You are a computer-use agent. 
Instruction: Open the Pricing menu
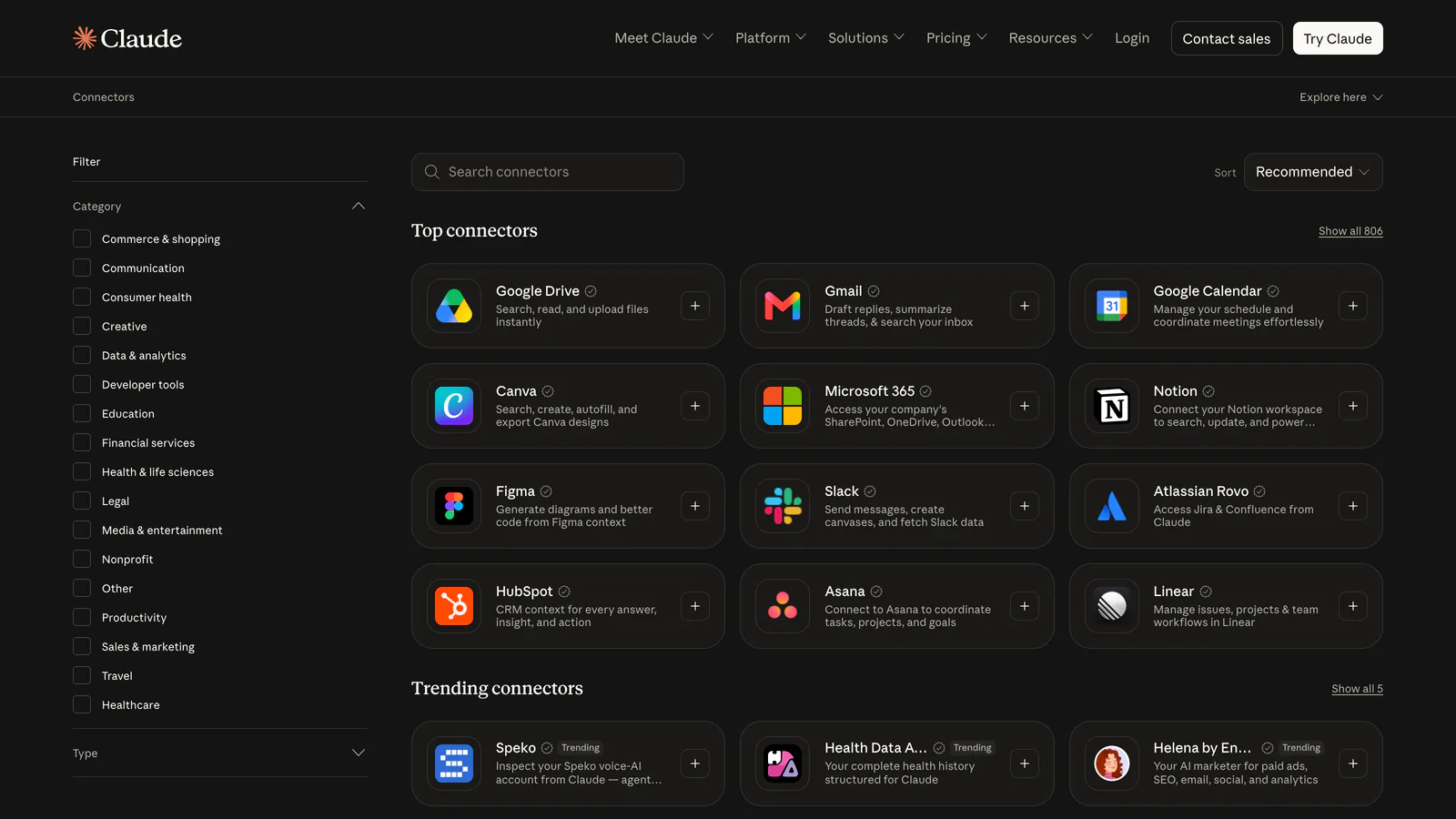(x=956, y=38)
